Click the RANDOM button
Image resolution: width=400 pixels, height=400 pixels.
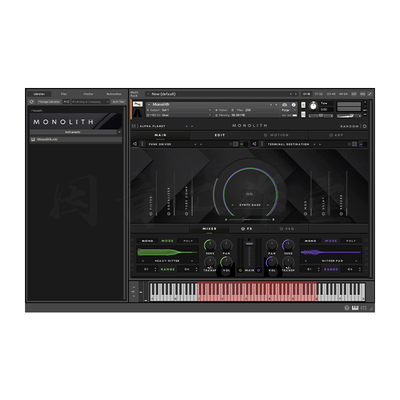tap(350, 126)
